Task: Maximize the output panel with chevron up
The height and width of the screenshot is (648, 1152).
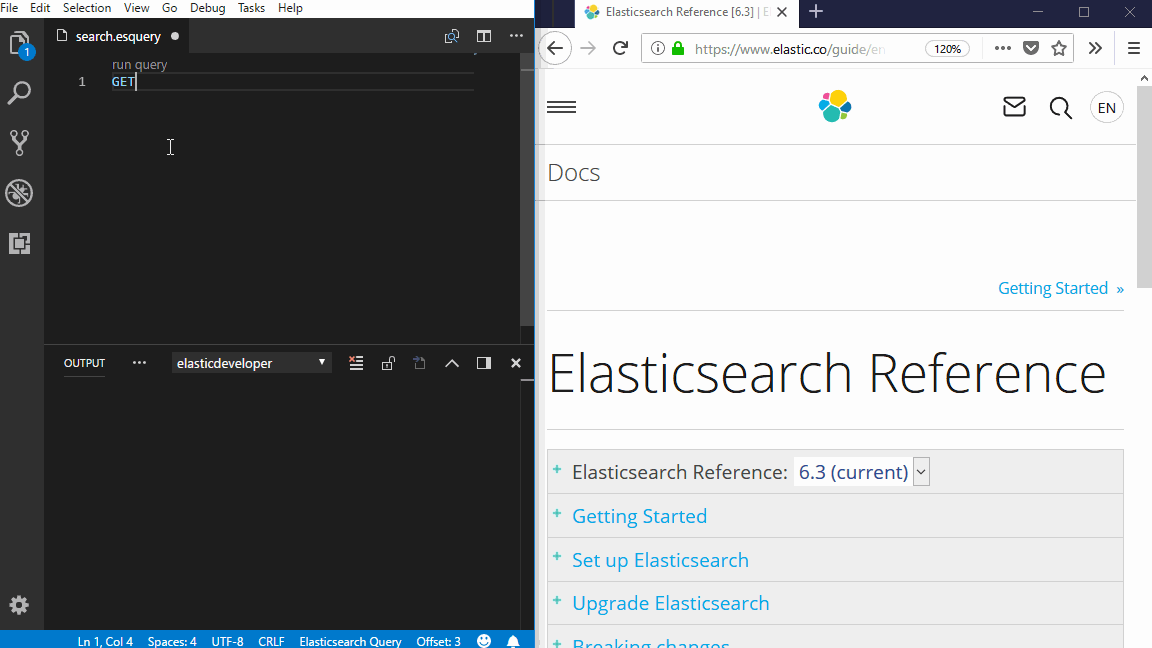Action: coord(452,363)
